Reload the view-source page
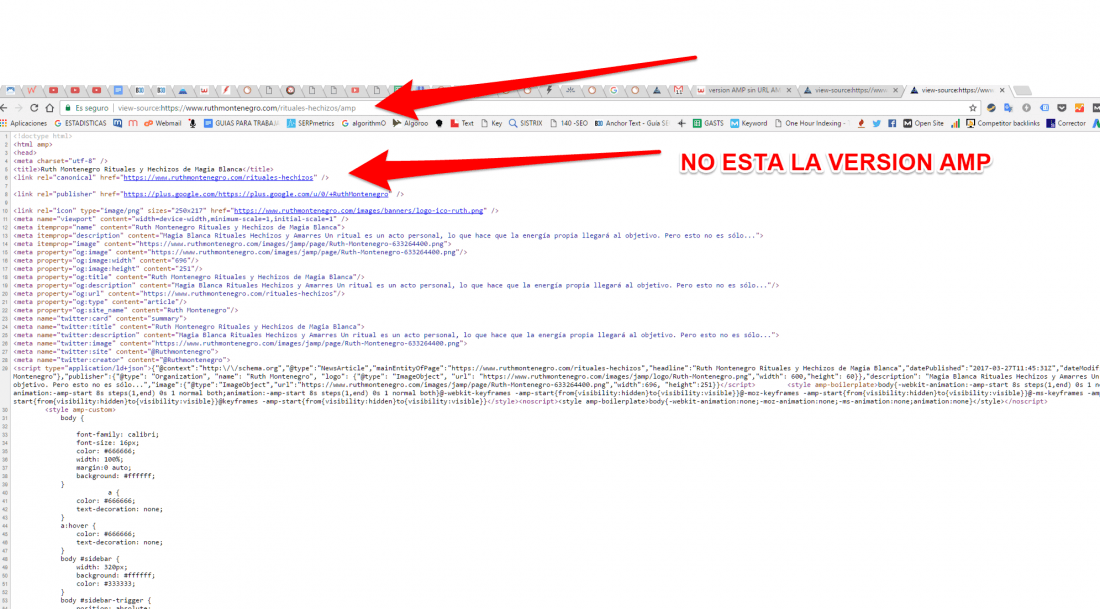 pos(34,108)
